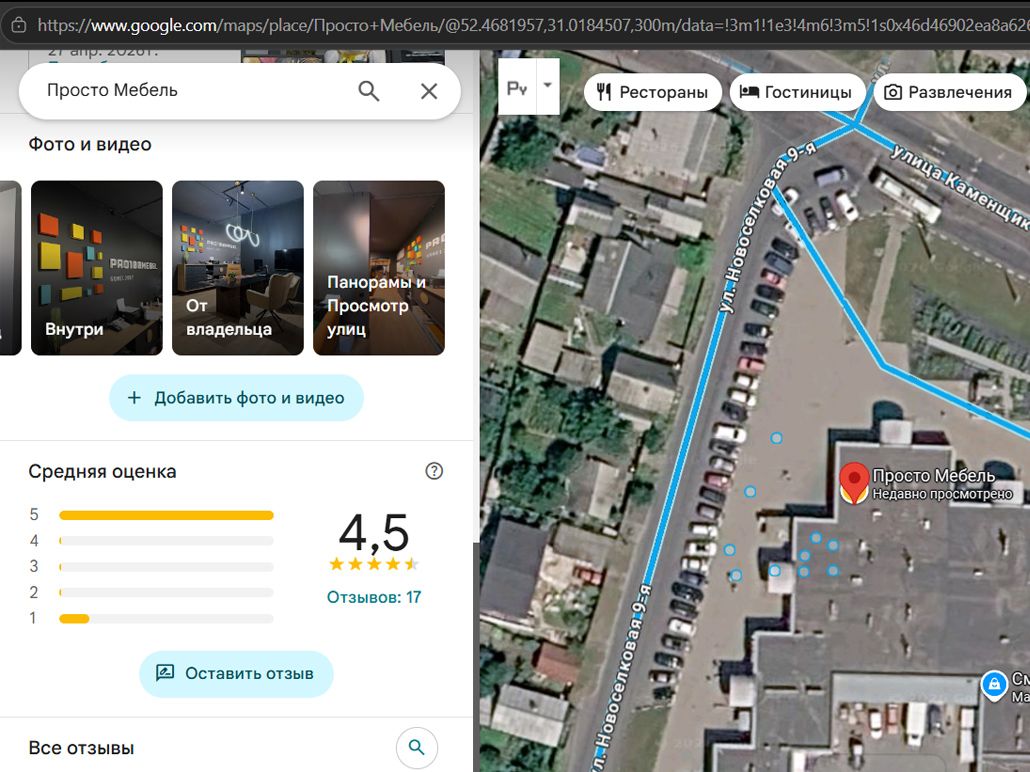This screenshot has height=772, width=1030.
Task: Click Добавить фото и видео button
Action: point(236,397)
